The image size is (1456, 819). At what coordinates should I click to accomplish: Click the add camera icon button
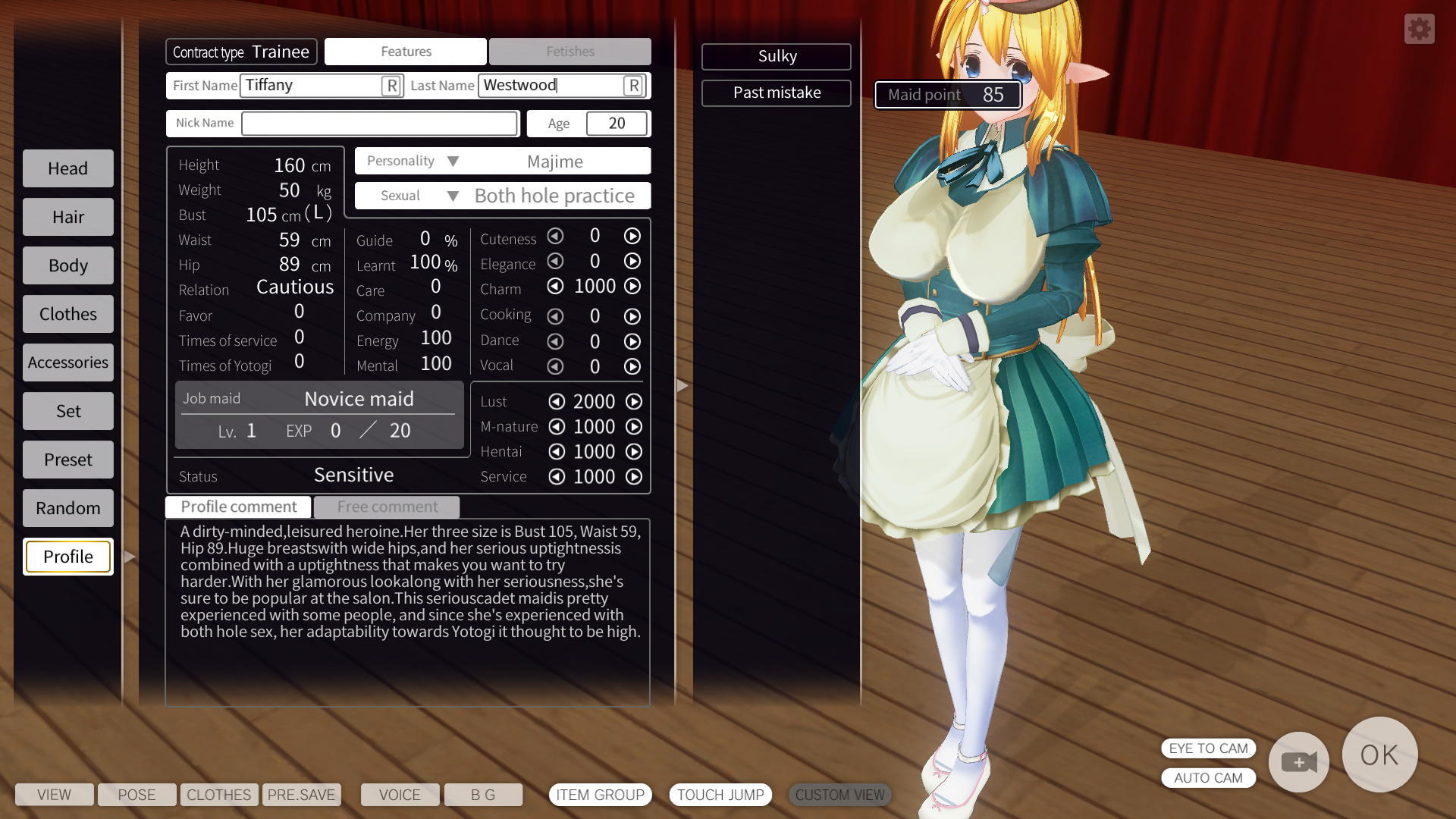point(1298,761)
